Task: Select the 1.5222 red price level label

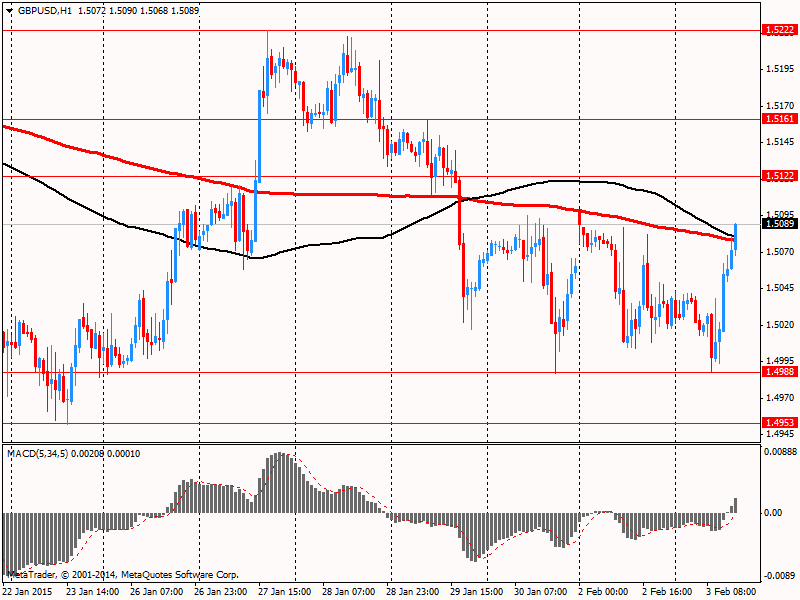Action: [x=780, y=30]
